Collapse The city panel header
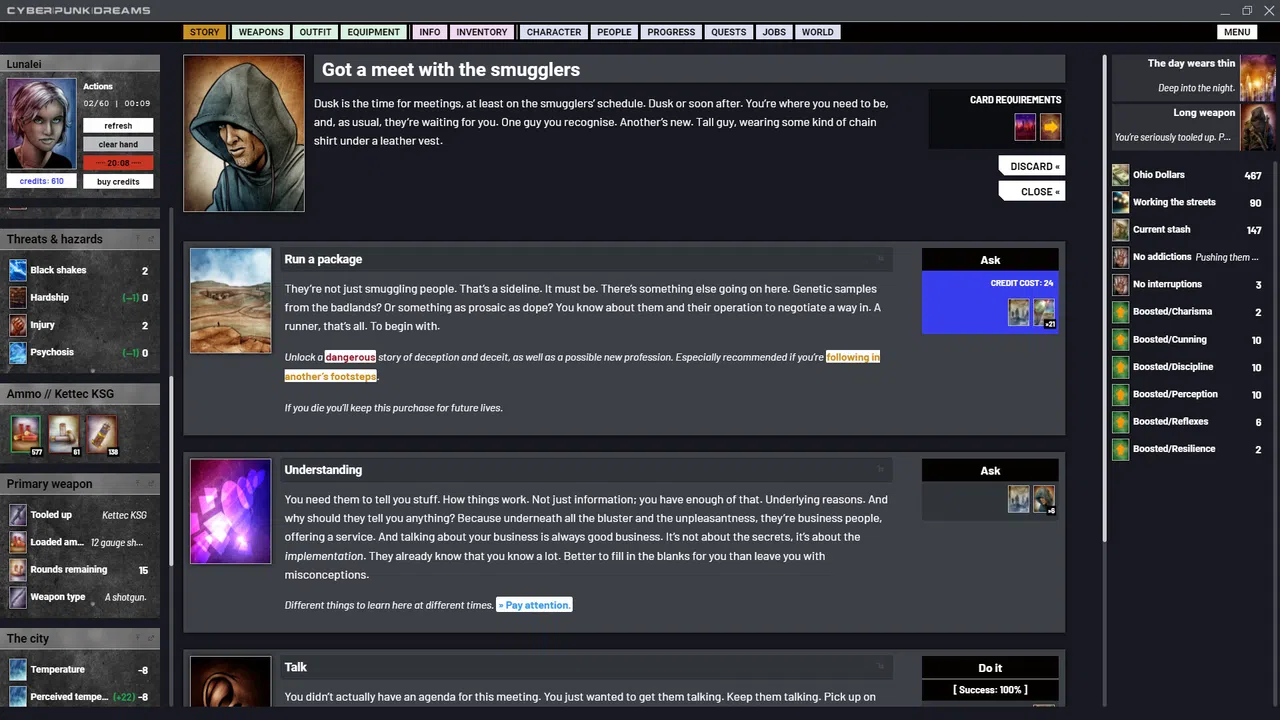Screen dimensions: 1280x720 [80, 639]
